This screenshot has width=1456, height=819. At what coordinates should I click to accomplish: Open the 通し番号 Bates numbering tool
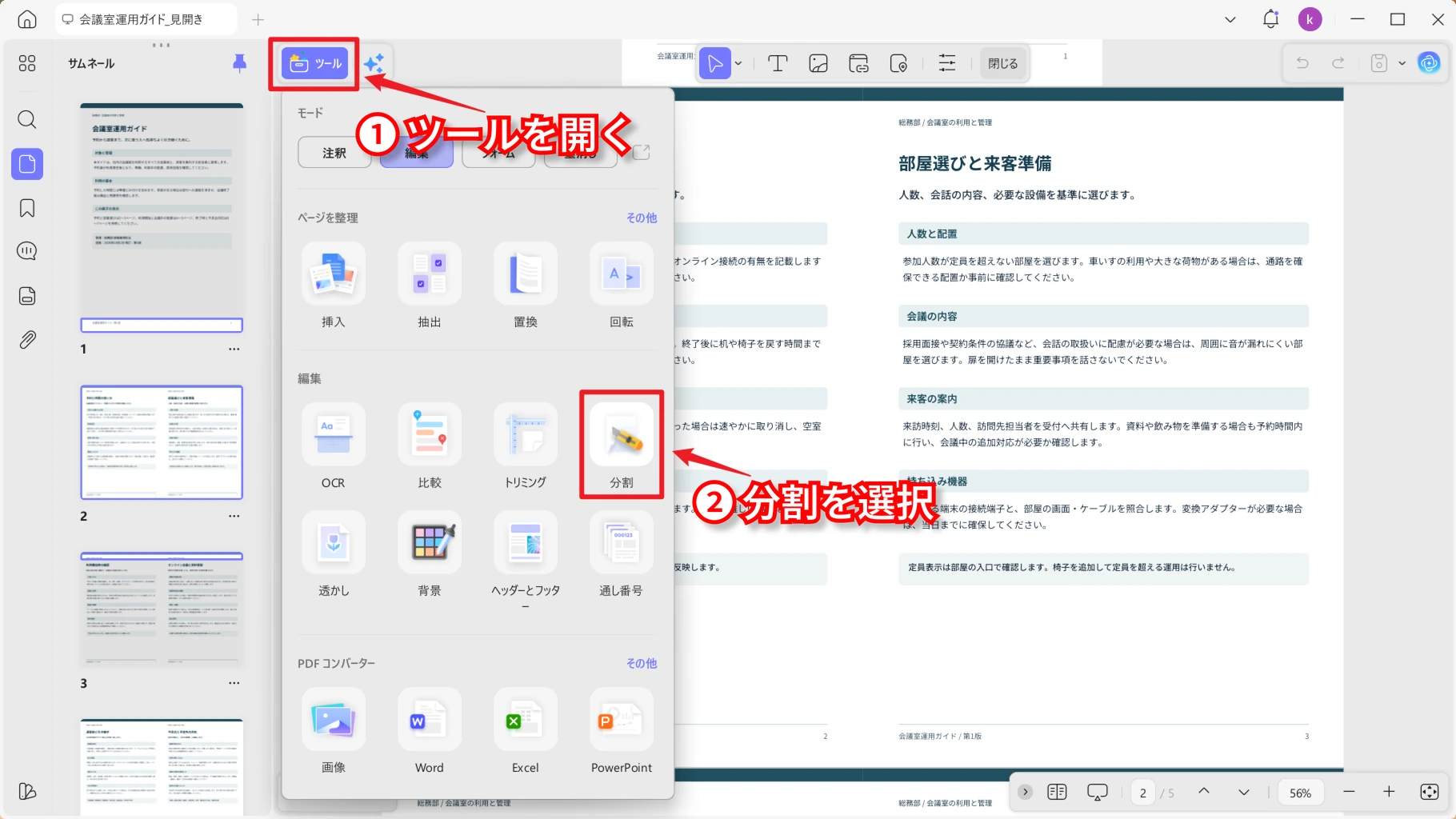coord(622,554)
